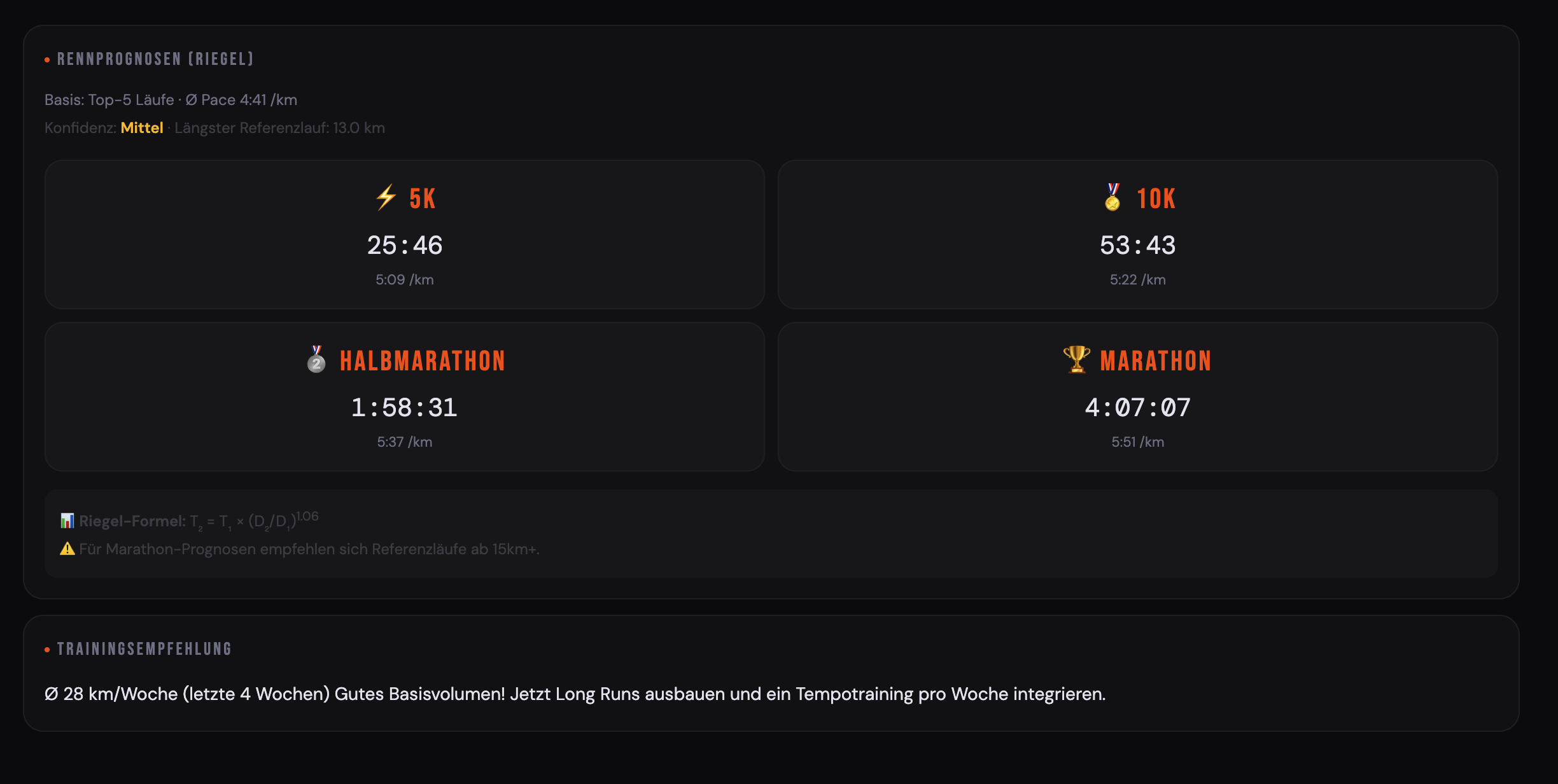The height and width of the screenshot is (784, 1558).
Task: Click the gold medal 10K icon
Action: (1112, 197)
